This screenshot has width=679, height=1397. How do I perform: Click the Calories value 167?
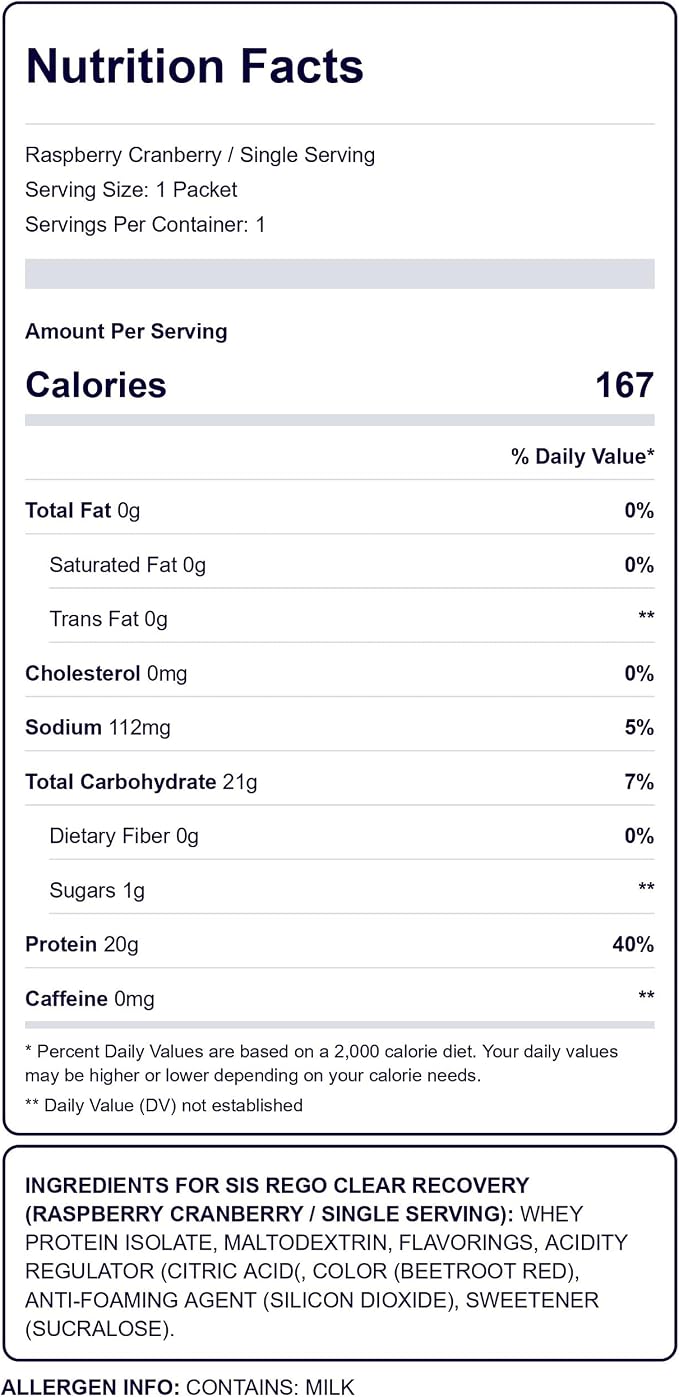point(625,385)
